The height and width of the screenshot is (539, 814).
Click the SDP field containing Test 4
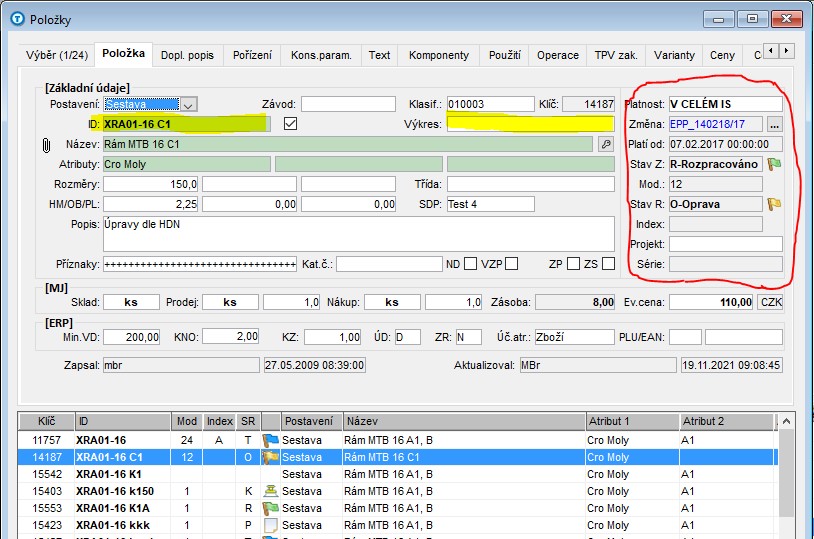coord(491,204)
